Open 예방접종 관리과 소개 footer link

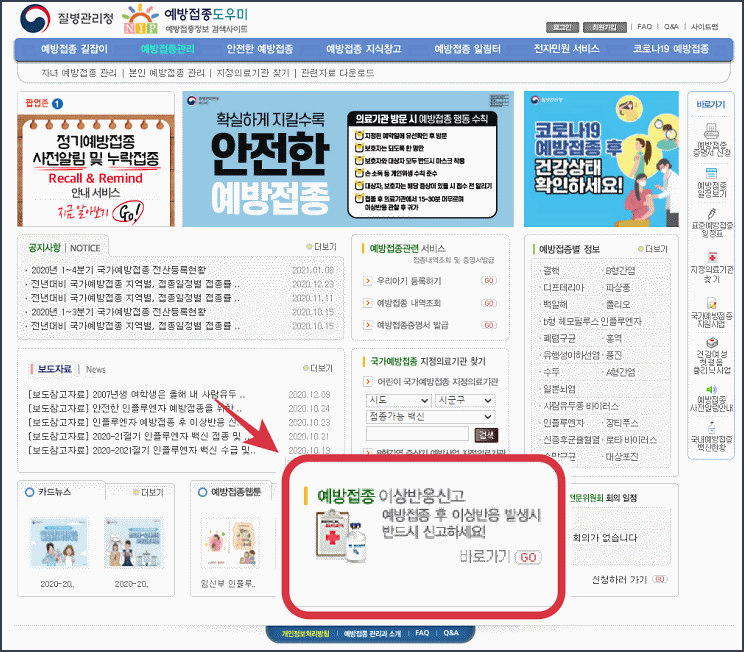tap(372, 633)
